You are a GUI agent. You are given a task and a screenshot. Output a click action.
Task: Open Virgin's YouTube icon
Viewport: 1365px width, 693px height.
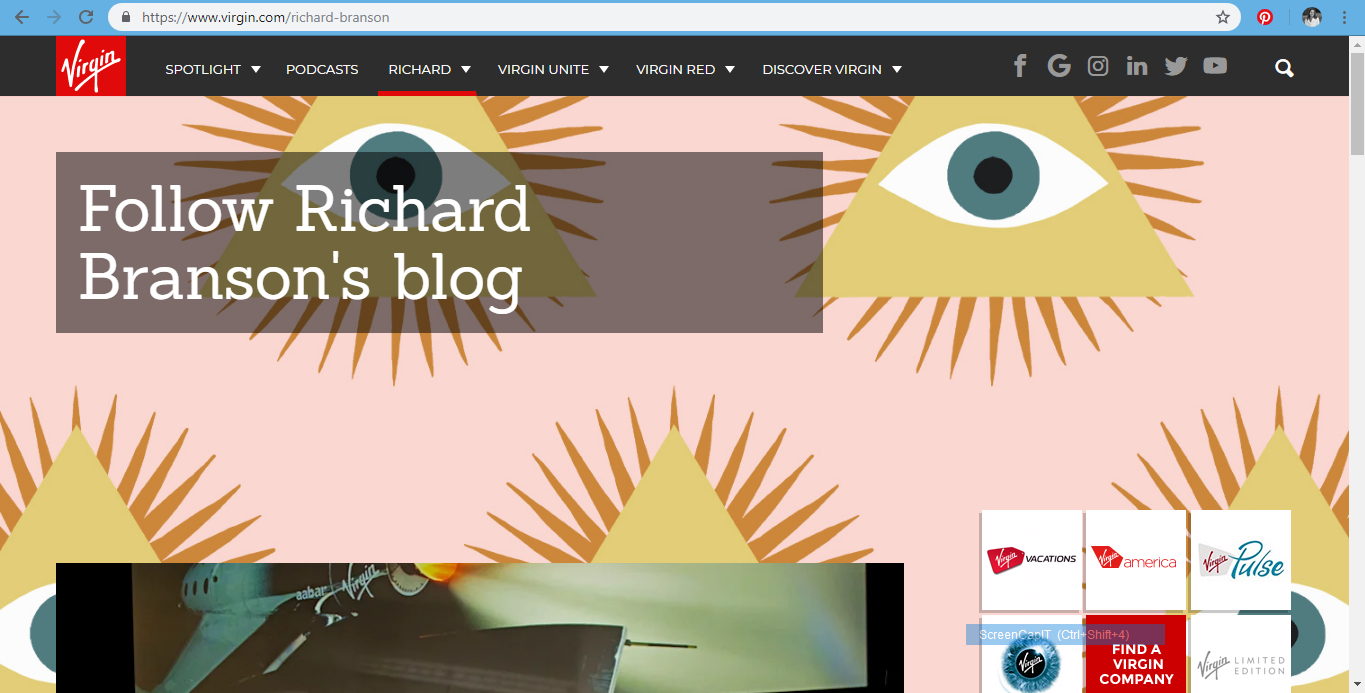coord(1215,66)
